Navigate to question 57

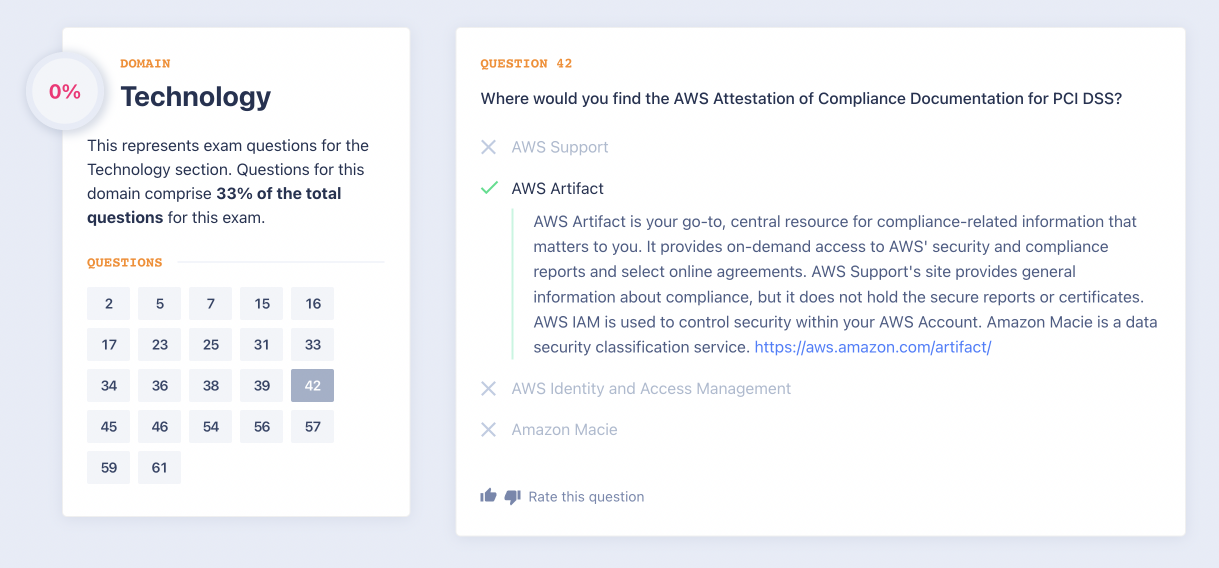pos(313,427)
